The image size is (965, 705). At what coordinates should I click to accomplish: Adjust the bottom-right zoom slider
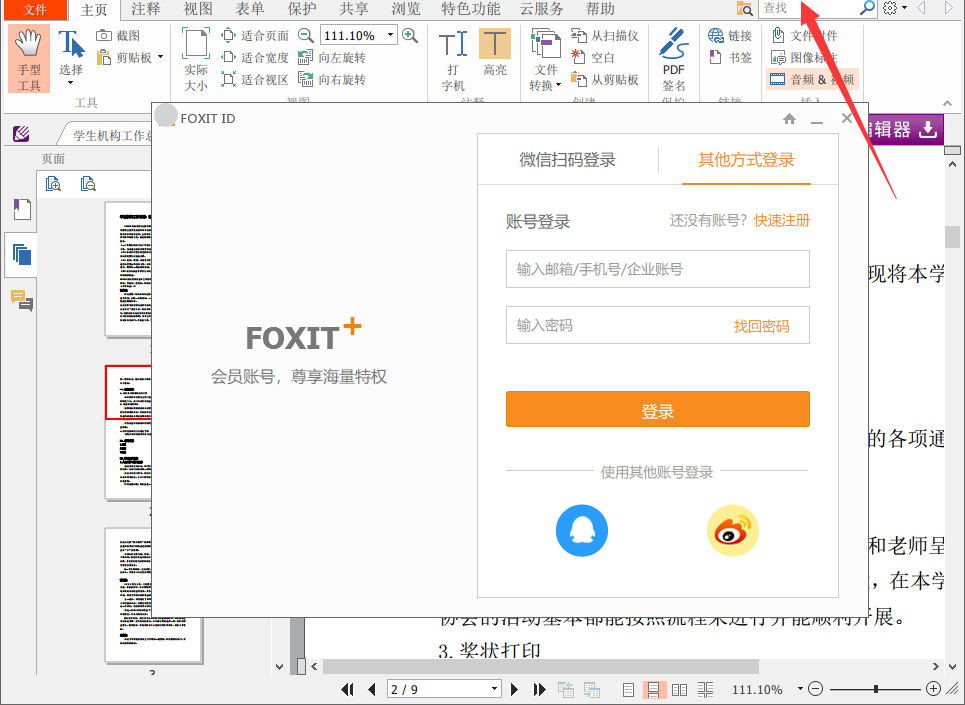[x=875, y=689]
